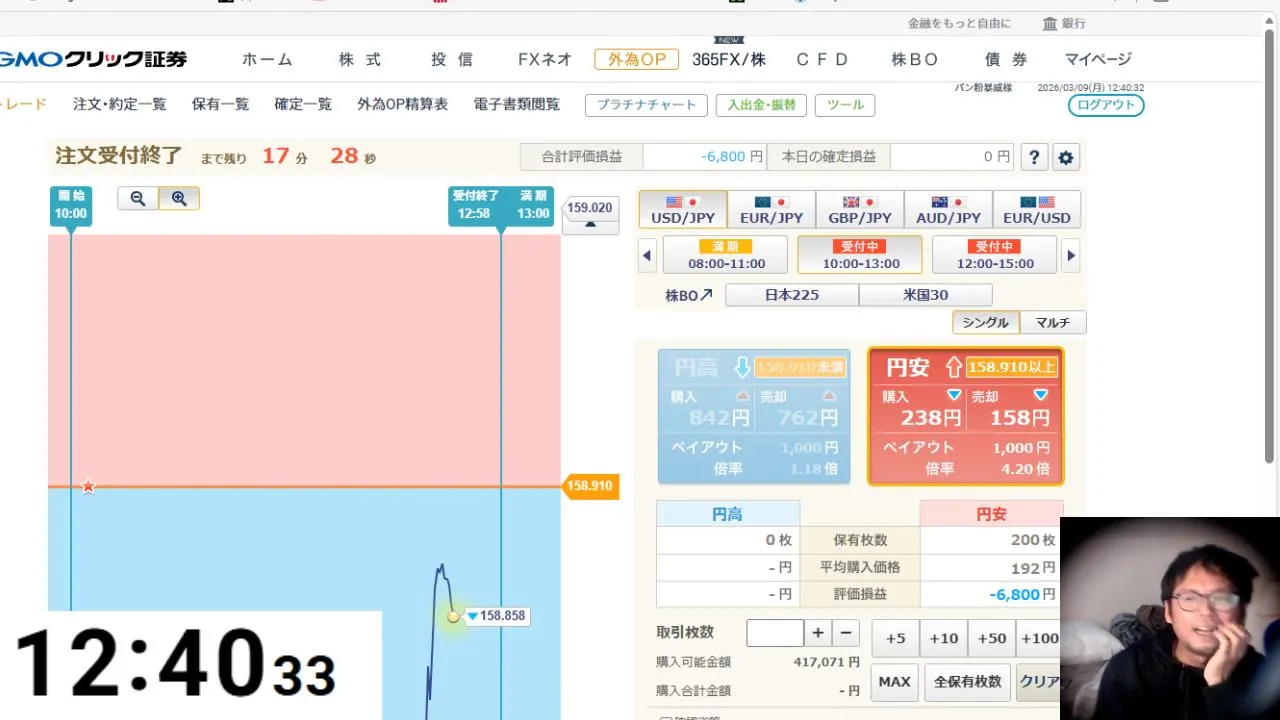Viewport: 1280px width, 720px height.
Task: Open 電子書類閲覧 submenu
Action: click(517, 104)
